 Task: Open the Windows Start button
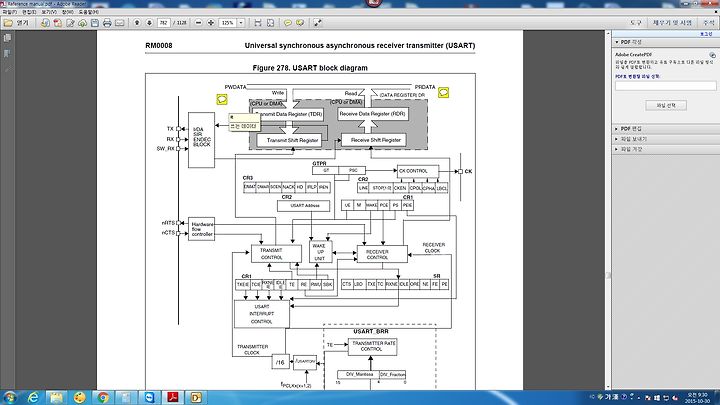tap(10, 398)
